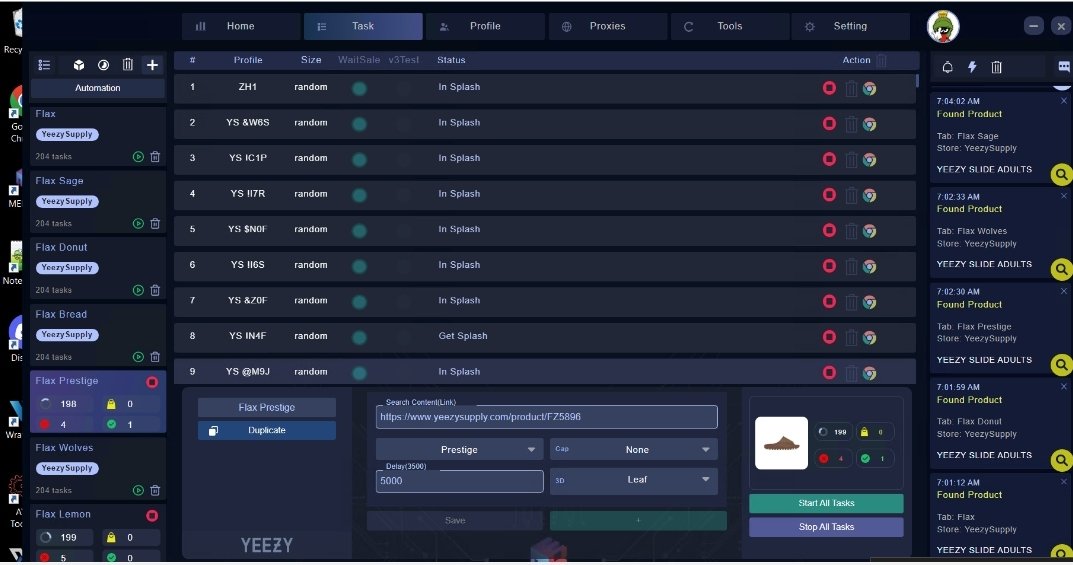Toggle WaitSale for task 9 YS @M9J
Screen dimensions: 1073x565
click(359, 373)
